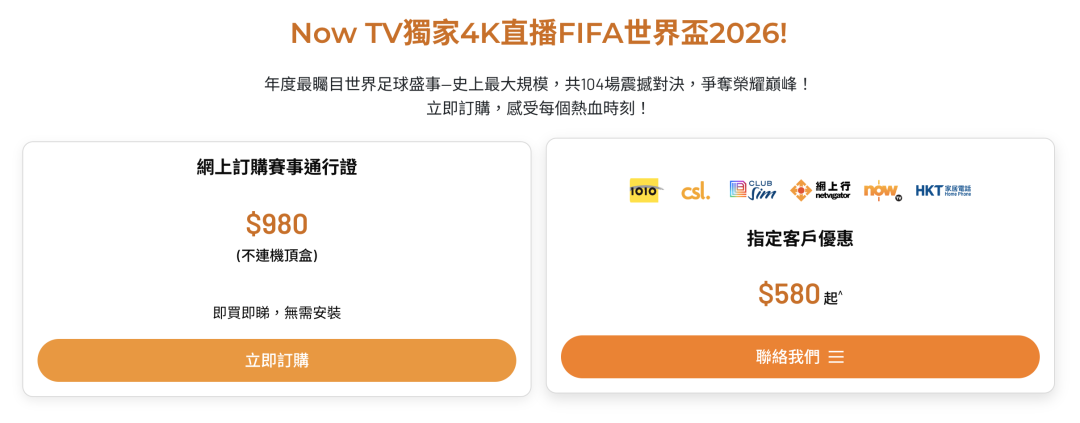Viewport: 1080px width, 423px height.
Task: Click the 起^ footnote marker beside $580
Action: point(833,298)
